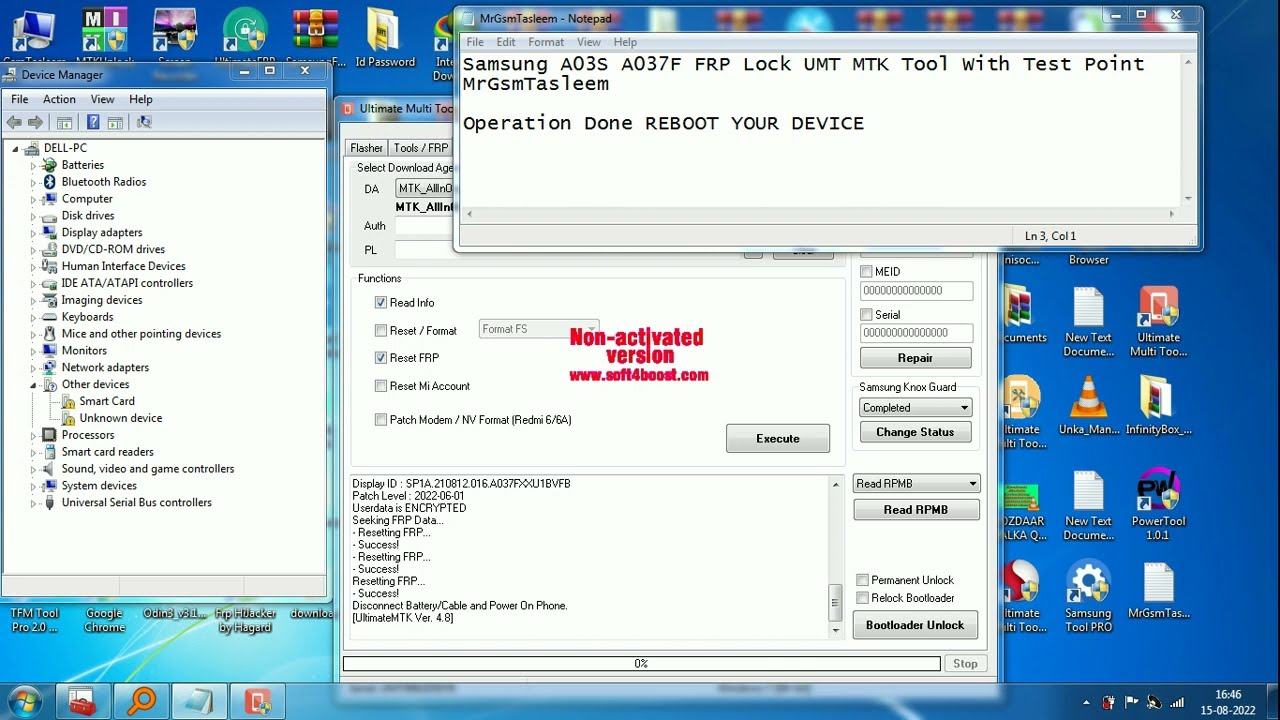The height and width of the screenshot is (720, 1280).
Task: Toggle the Reset / Format checkbox
Action: pyautogui.click(x=381, y=330)
